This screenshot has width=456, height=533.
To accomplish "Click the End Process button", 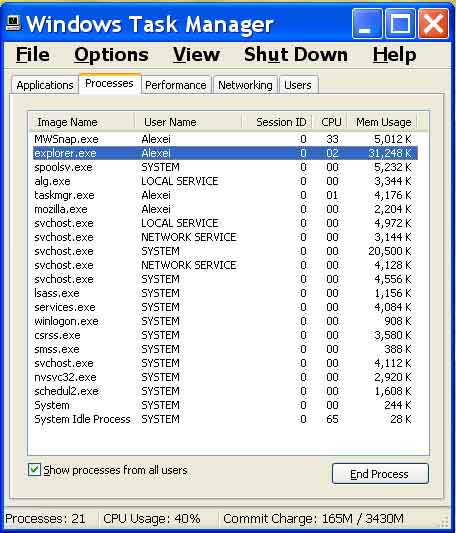I will pyautogui.click(x=380, y=474).
